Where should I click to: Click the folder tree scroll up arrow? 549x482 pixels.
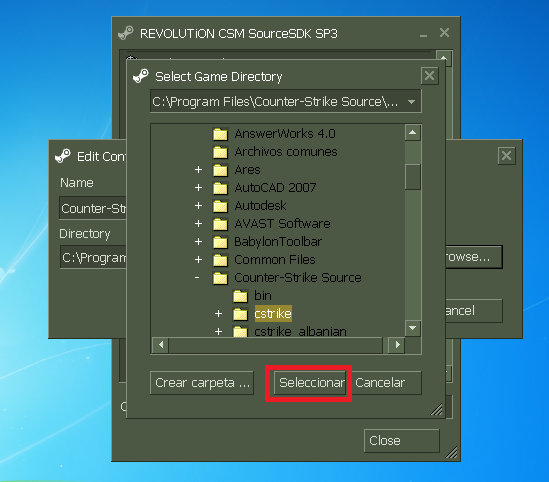click(x=413, y=132)
